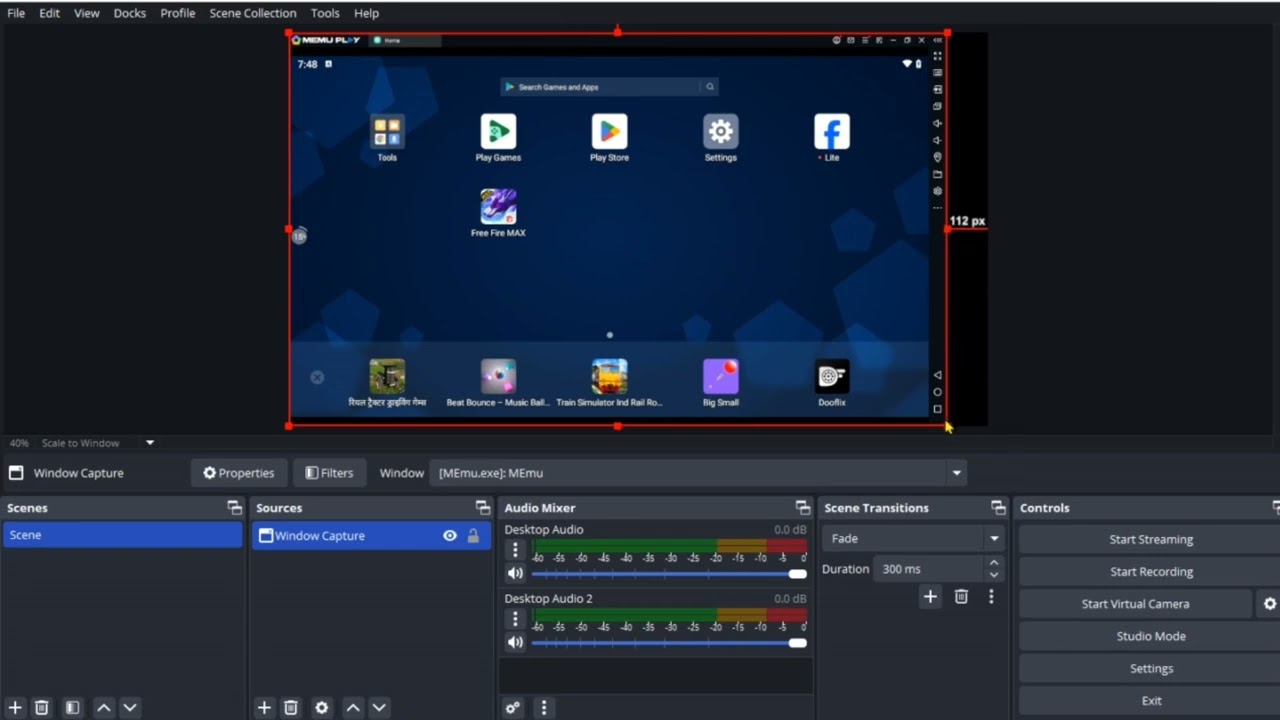Image resolution: width=1280 pixels, height=720 pixels.
Task: Open the View menu
Action: tap(87, 13)
